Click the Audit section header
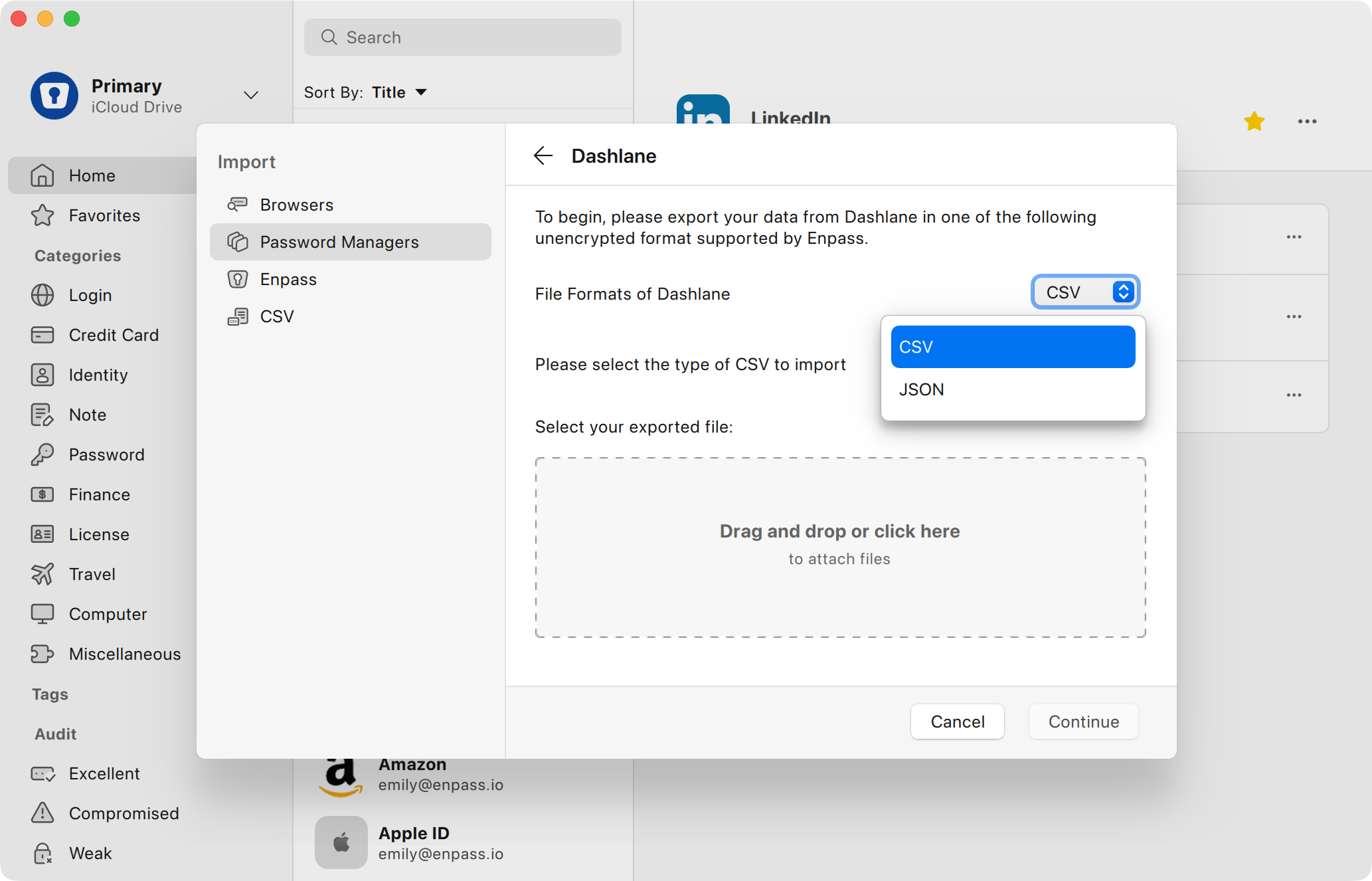 56,734
